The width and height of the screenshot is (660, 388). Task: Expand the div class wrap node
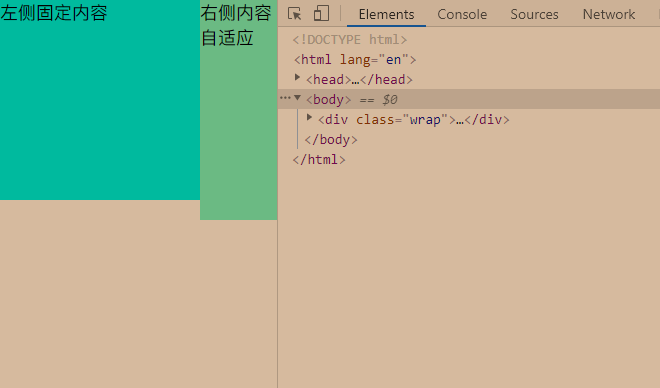coord(309,117)
